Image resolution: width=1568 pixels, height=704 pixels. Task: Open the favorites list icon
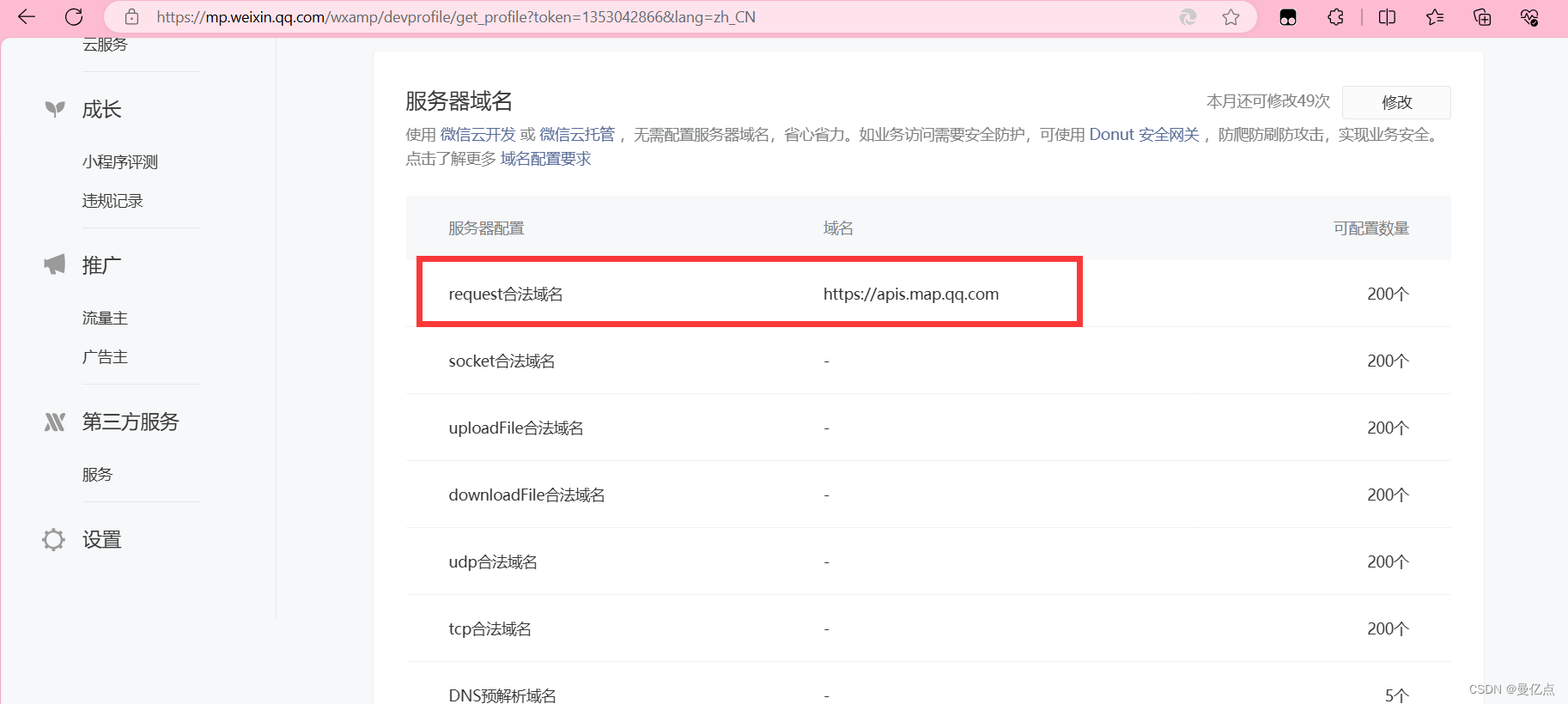1434,17
